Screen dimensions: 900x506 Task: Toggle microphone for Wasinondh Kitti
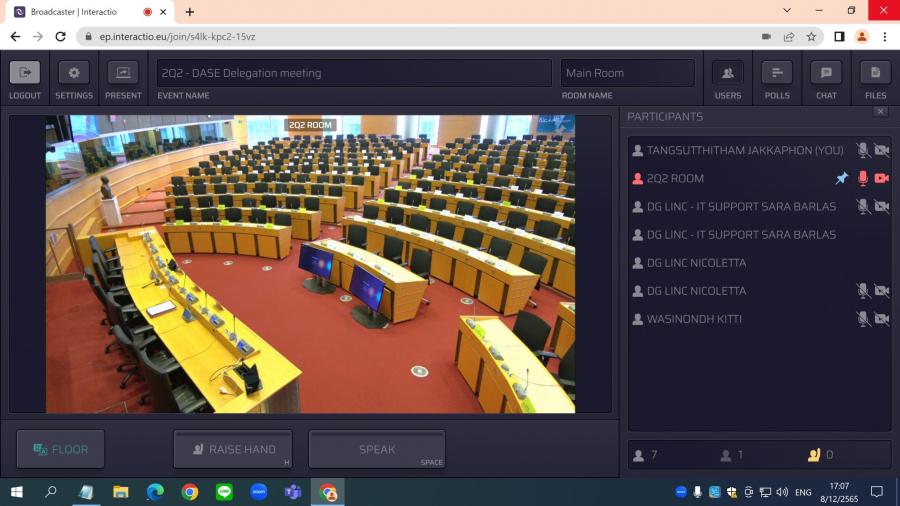click(x=863, y=319)
